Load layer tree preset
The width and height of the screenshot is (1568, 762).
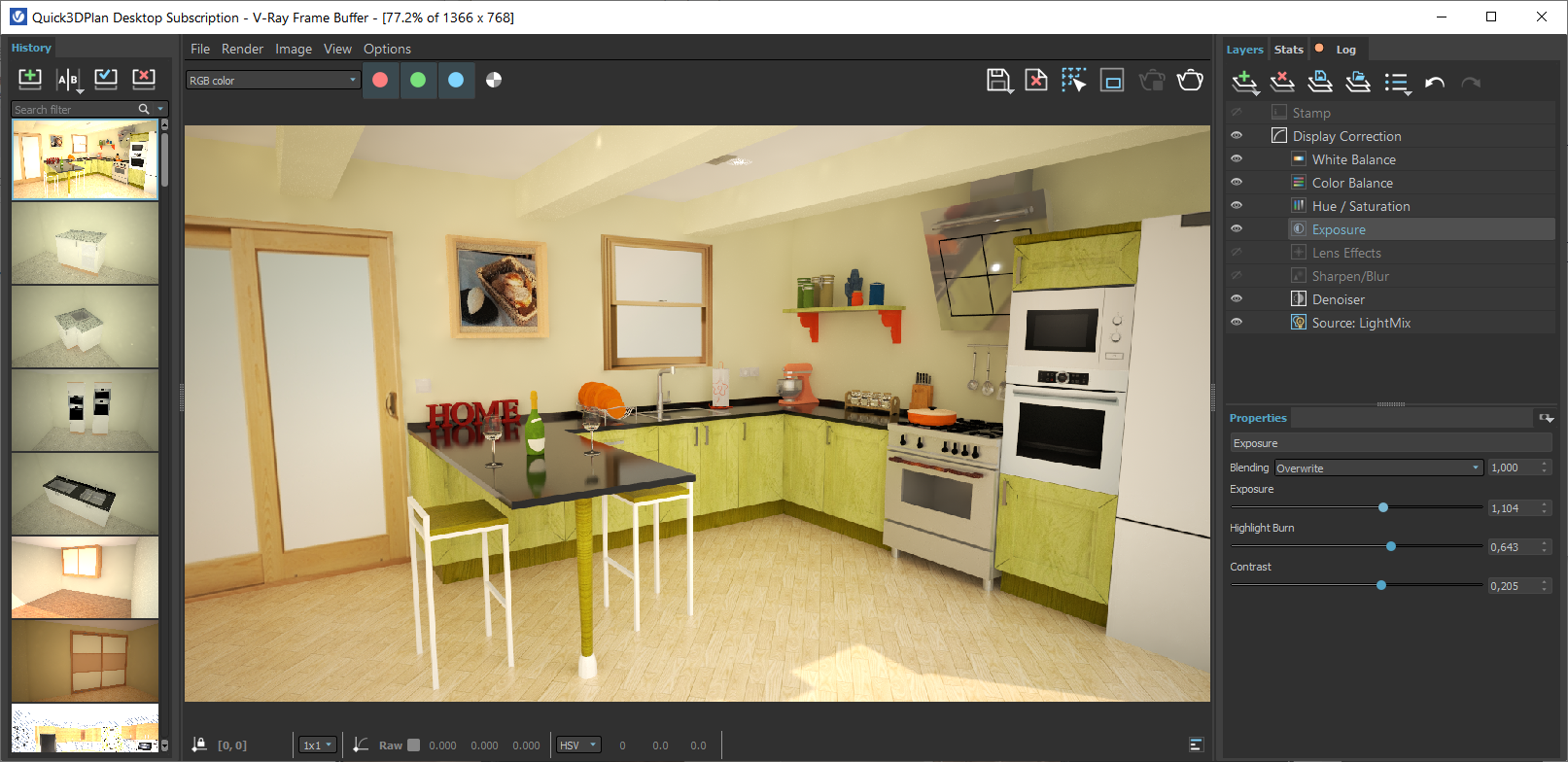pos(1358,82)
